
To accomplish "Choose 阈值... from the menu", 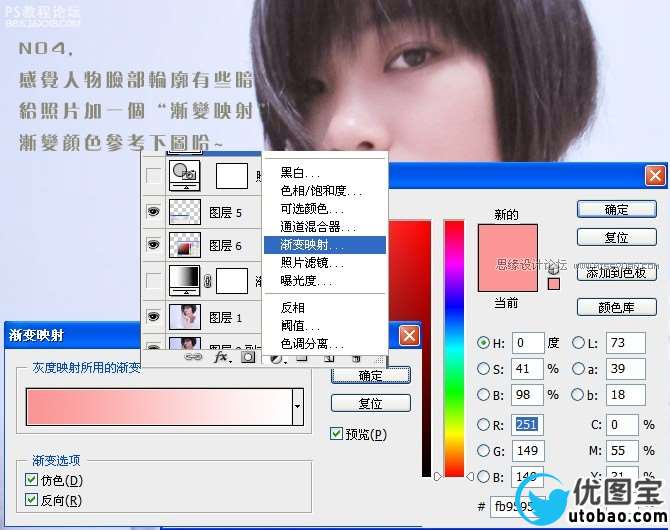I will (x=325, y=326).
